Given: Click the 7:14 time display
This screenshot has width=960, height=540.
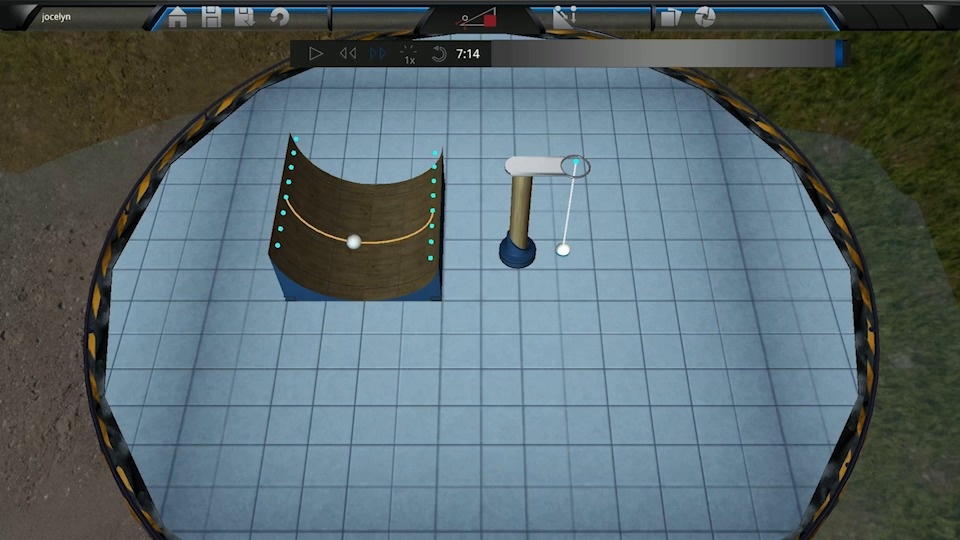Looking at the screenshot, I should click(468, 54).
